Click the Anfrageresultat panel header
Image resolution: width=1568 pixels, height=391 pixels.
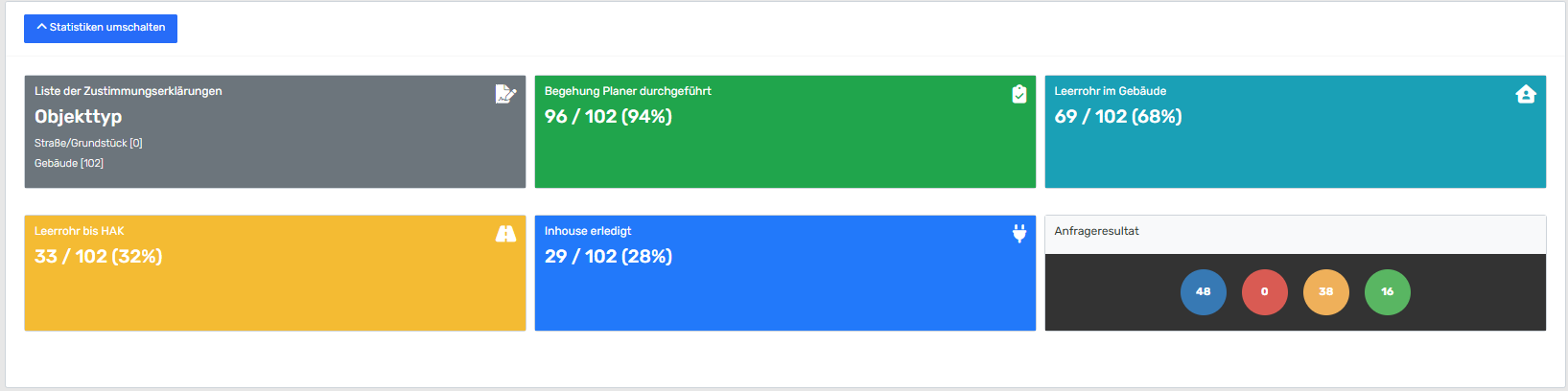[1096, 231]
